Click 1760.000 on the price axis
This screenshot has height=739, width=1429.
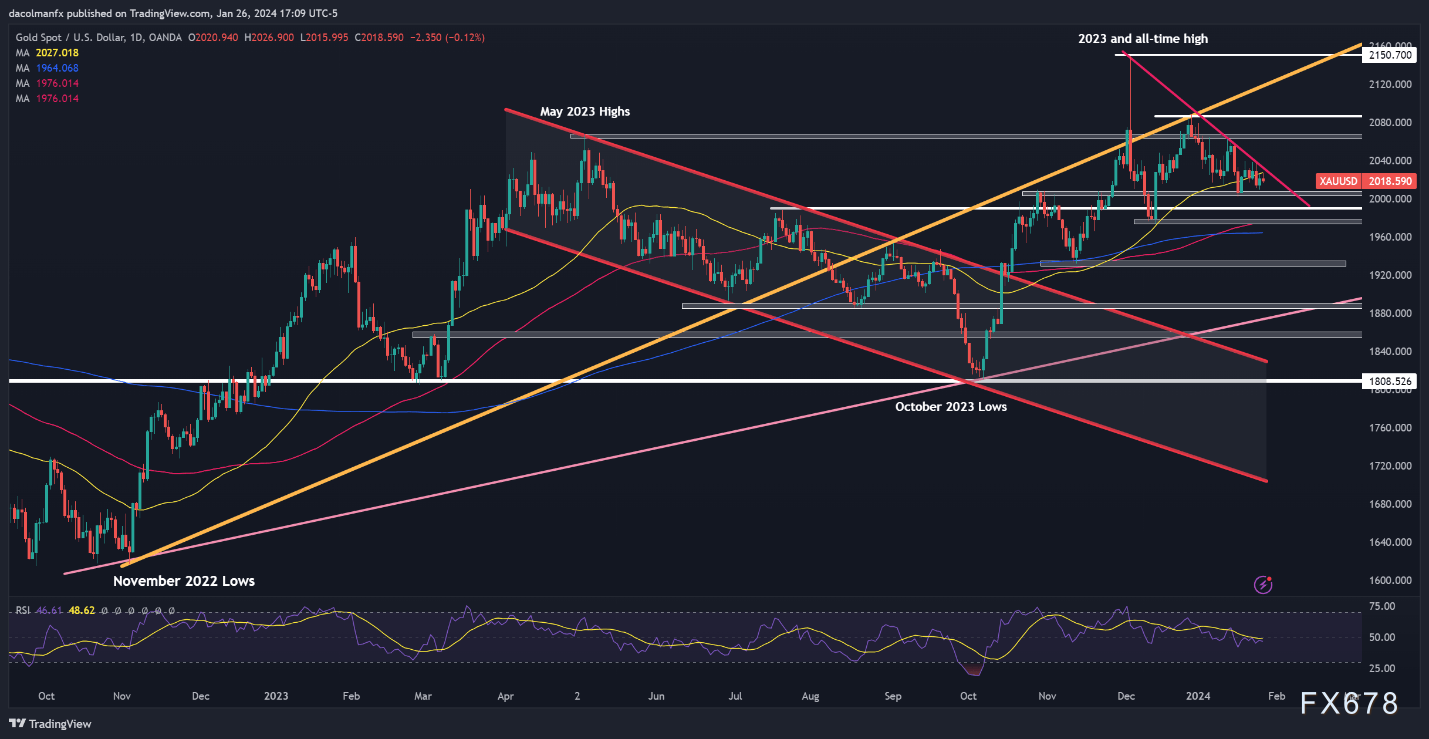1391,428
